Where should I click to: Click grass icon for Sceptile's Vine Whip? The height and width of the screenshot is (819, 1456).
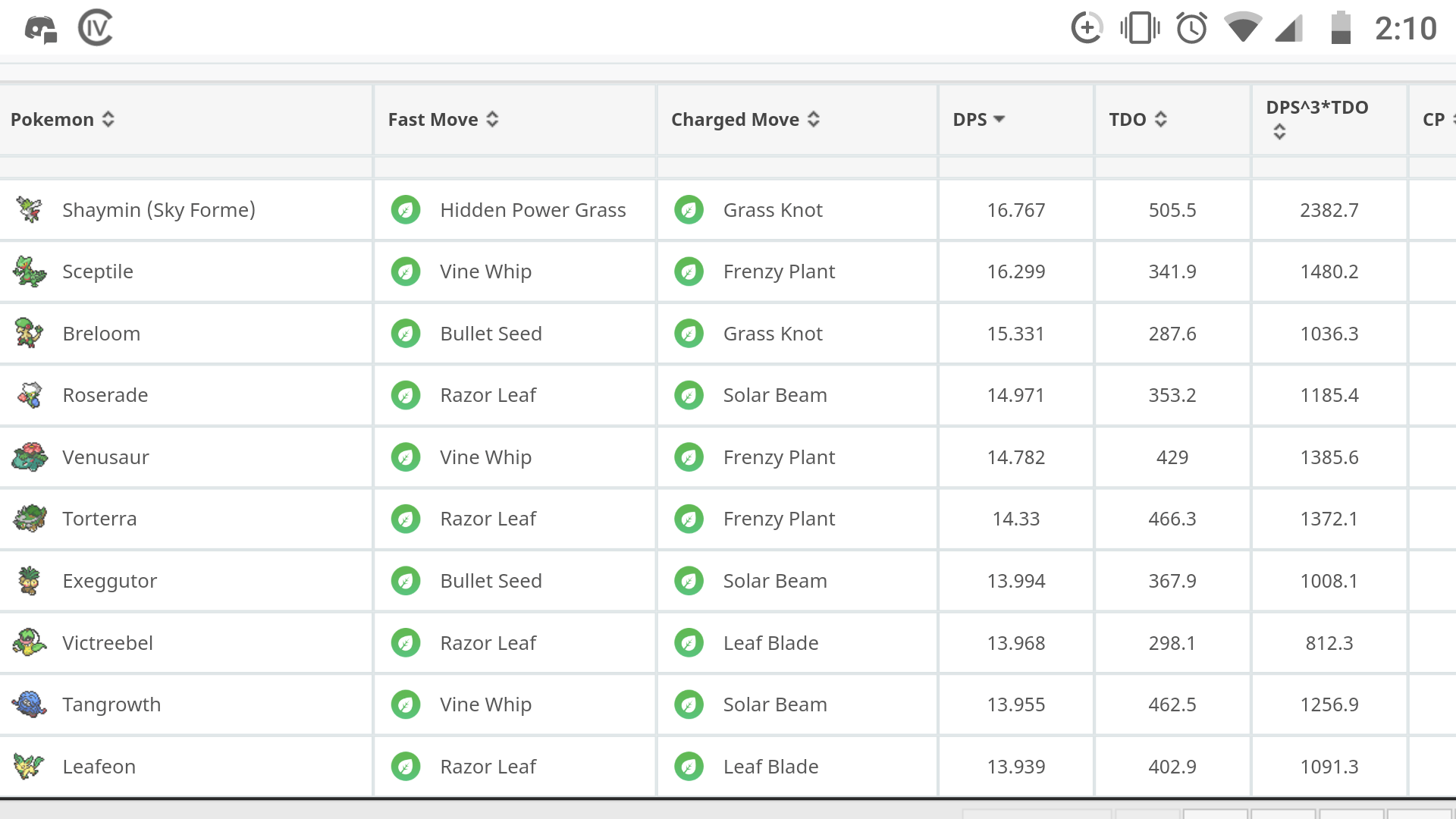406,271
